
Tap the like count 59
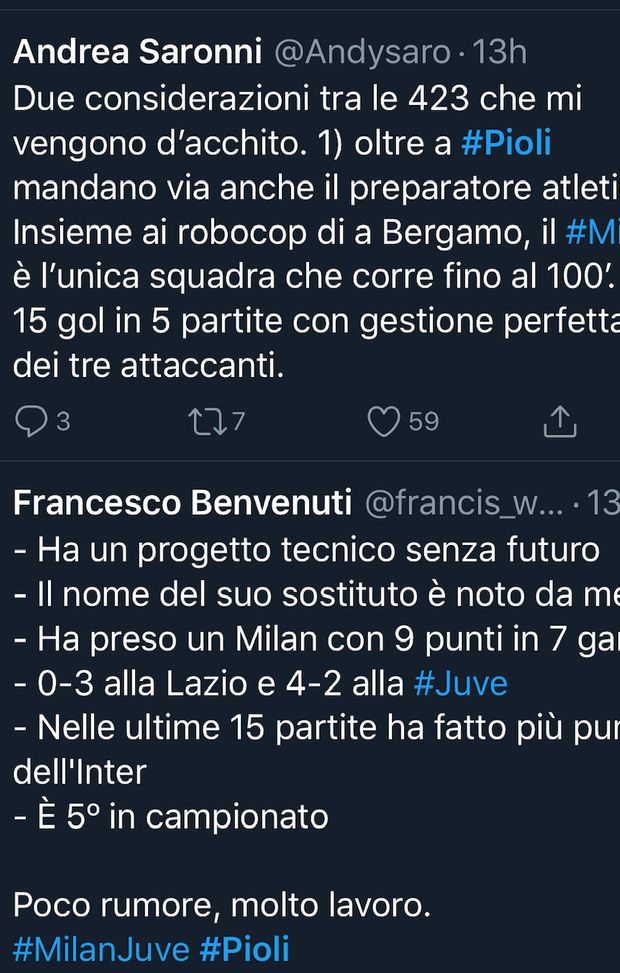click(424, 422)
